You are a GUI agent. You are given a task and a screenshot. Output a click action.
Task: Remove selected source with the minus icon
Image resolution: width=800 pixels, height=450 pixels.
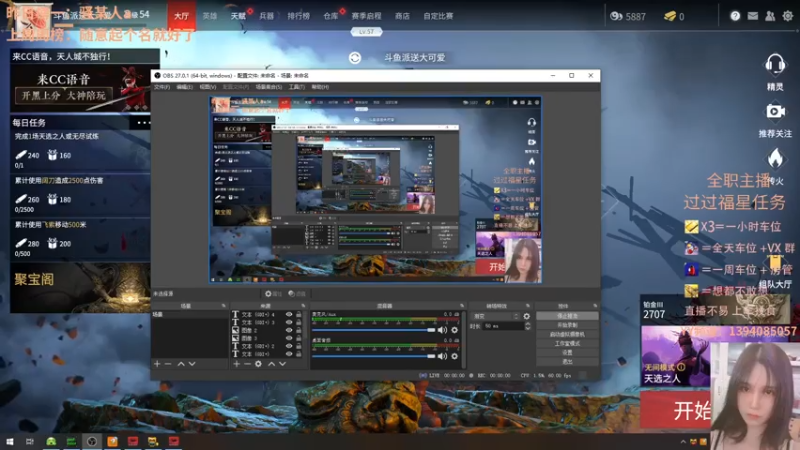click(x=247, y=364)
